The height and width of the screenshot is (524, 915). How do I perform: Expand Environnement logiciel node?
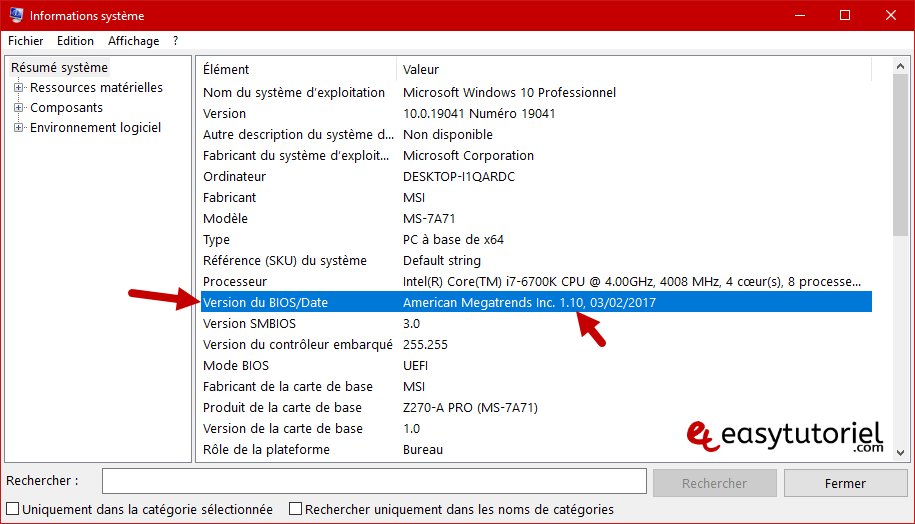19,127
